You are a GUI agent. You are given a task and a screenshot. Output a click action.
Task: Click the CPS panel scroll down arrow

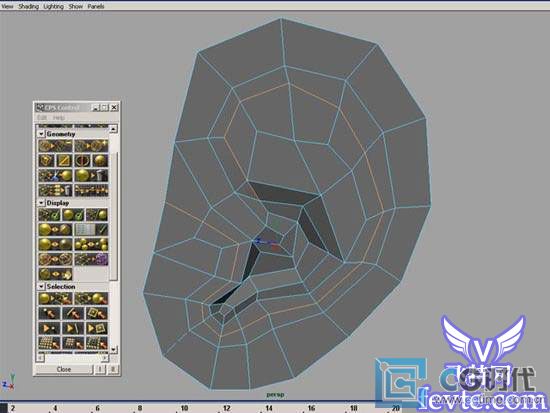[x=113, y=349]
